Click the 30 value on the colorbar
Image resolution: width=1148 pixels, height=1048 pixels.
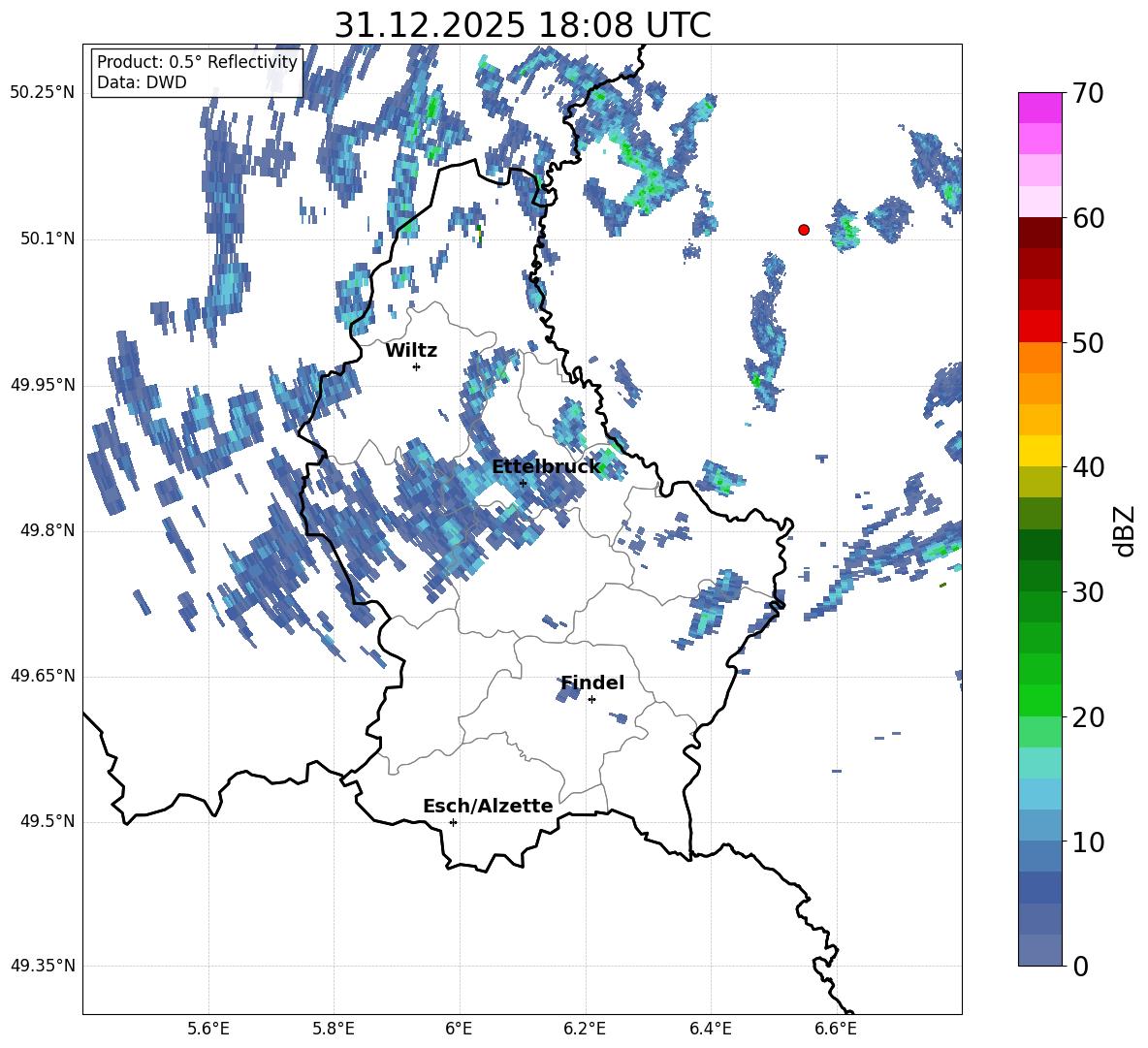[1088, 592]
